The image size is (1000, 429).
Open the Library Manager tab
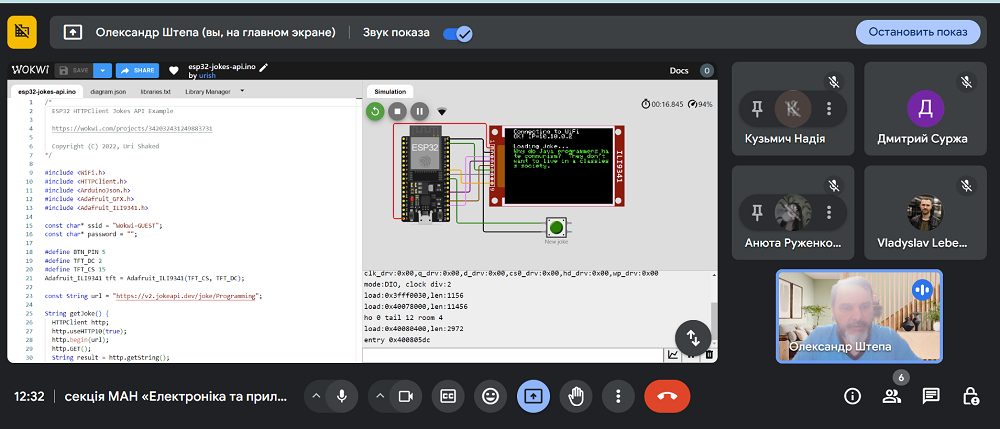coord(208,92)
